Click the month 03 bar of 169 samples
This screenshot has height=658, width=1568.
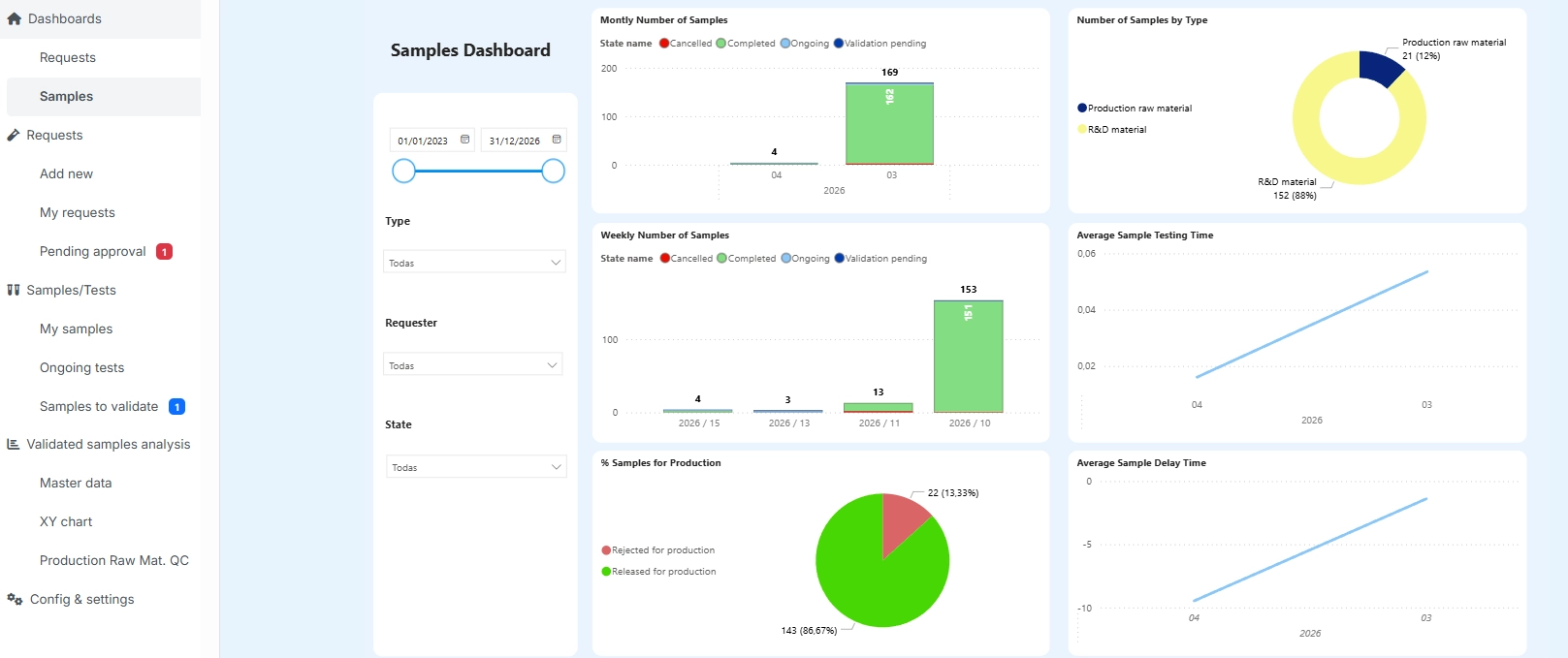[889, 124]
